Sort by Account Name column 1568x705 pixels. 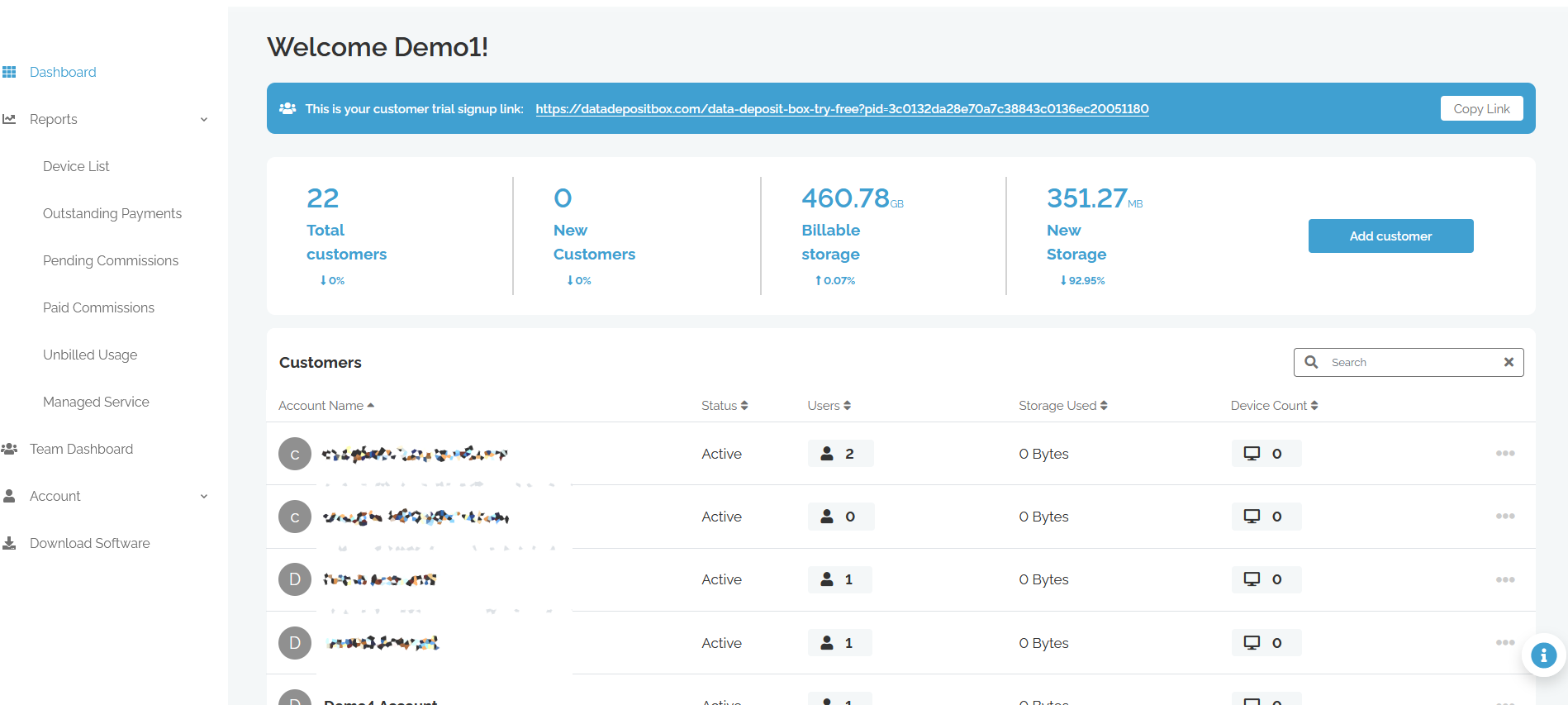click(326, 405)
